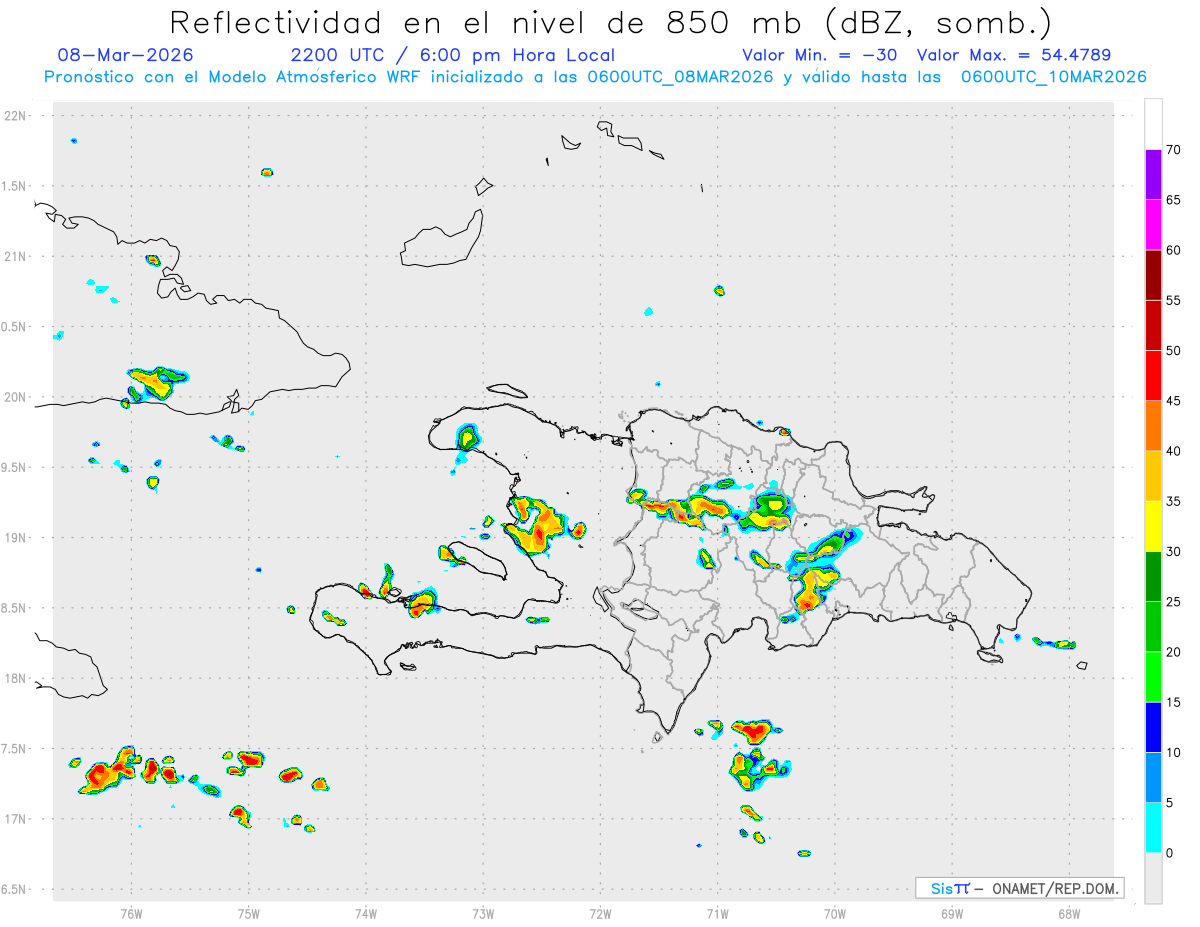Click the '20N' latitude label
Screen dimensions: 1200x927
[16, 397]
